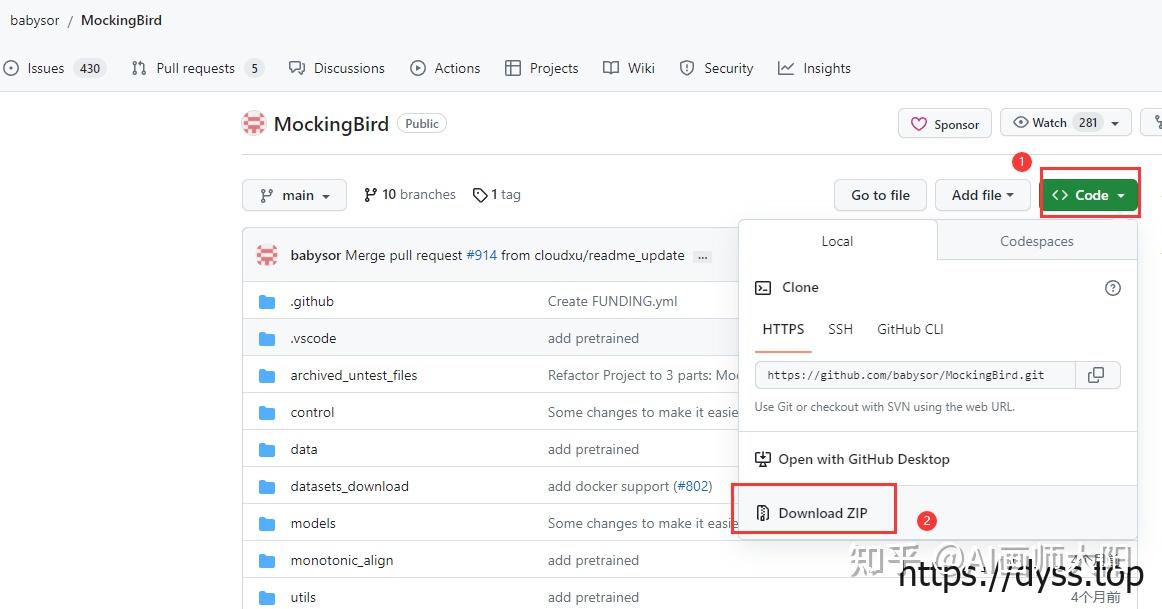Select the SSH clone tab
Viewport: 1162px width, 609px height.
pyautogui.click(x=840, y=329)
